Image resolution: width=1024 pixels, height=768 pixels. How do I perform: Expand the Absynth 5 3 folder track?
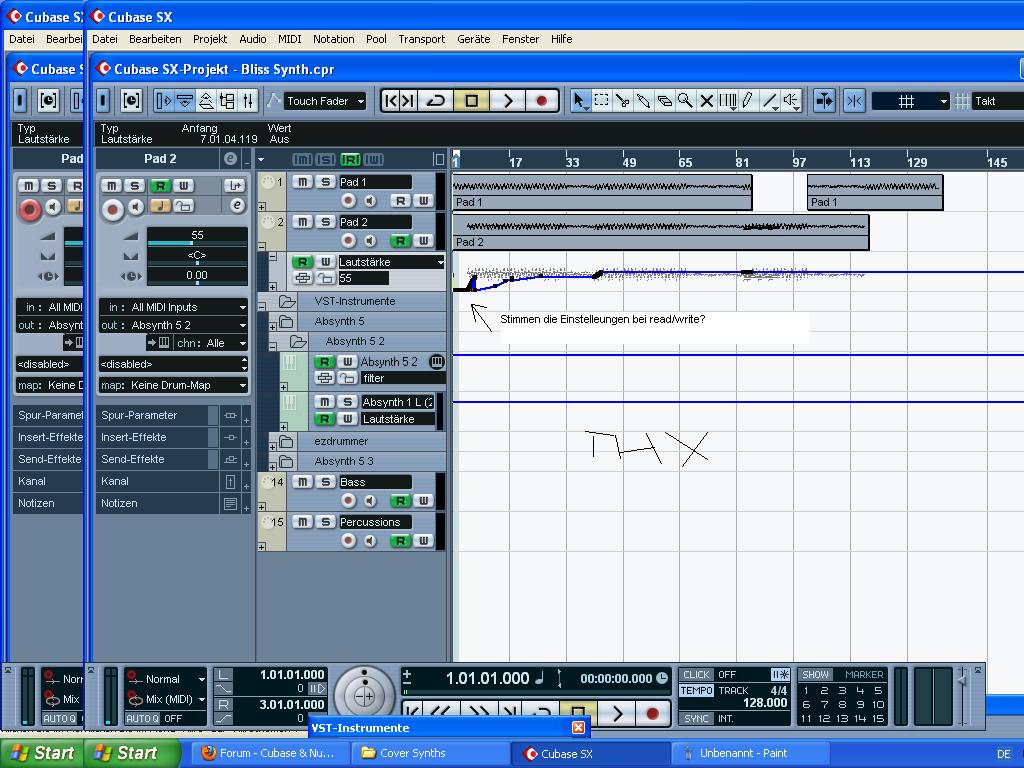(272, 467)
